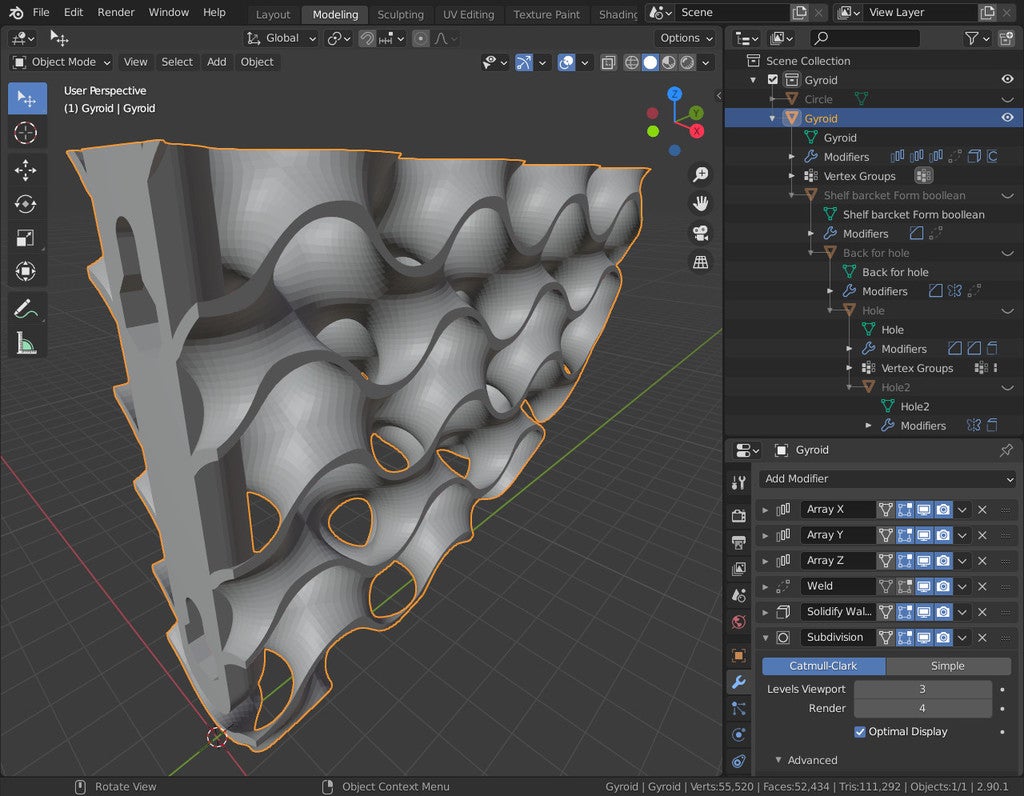Image resolution: width=1024 pixels, height=796 pixels.
Task: Switch to the Sculpting workspace tab
Action: (401, 14)
